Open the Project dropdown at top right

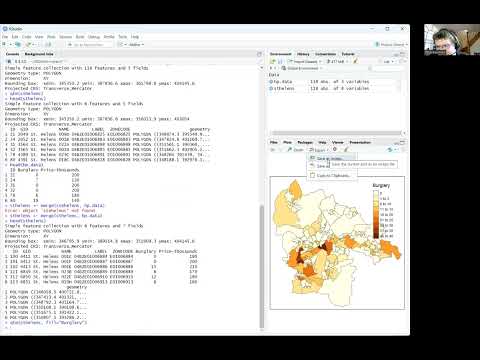tap(392, 44)
